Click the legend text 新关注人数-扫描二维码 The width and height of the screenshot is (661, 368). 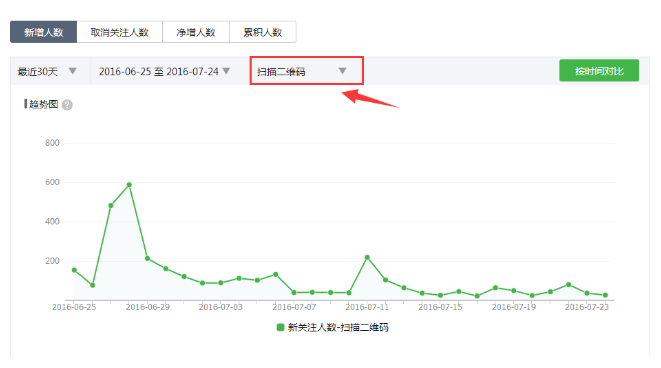click(x=338, y=327)
